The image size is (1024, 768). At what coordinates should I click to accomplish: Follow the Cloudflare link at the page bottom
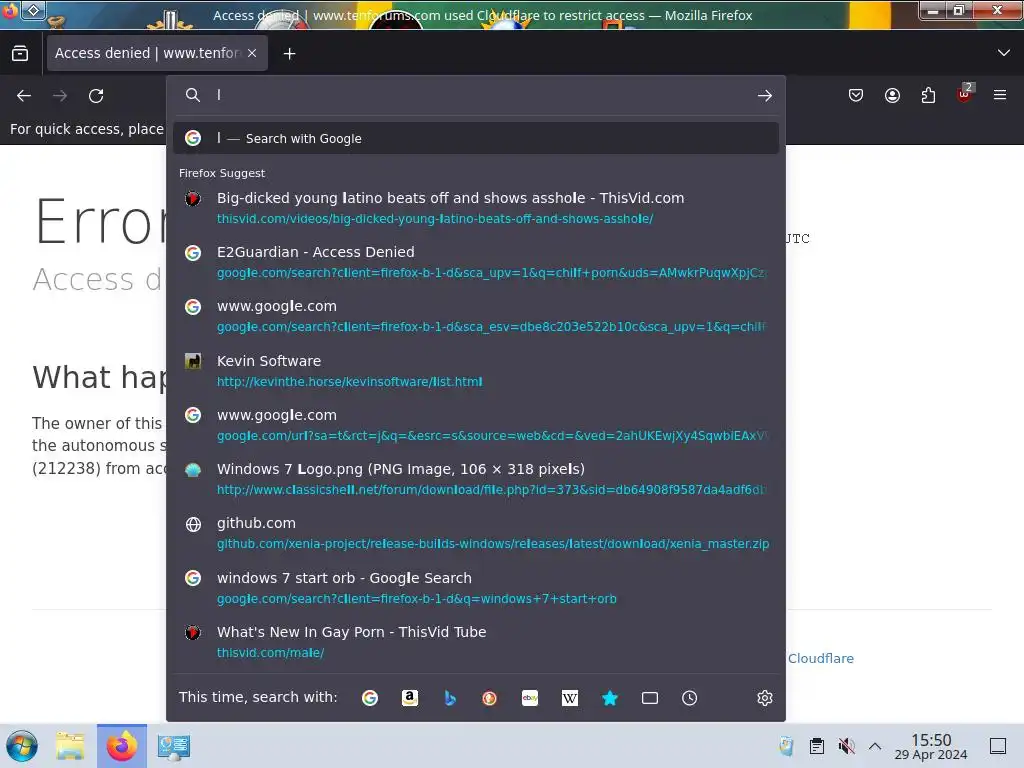tap(820, 658)
